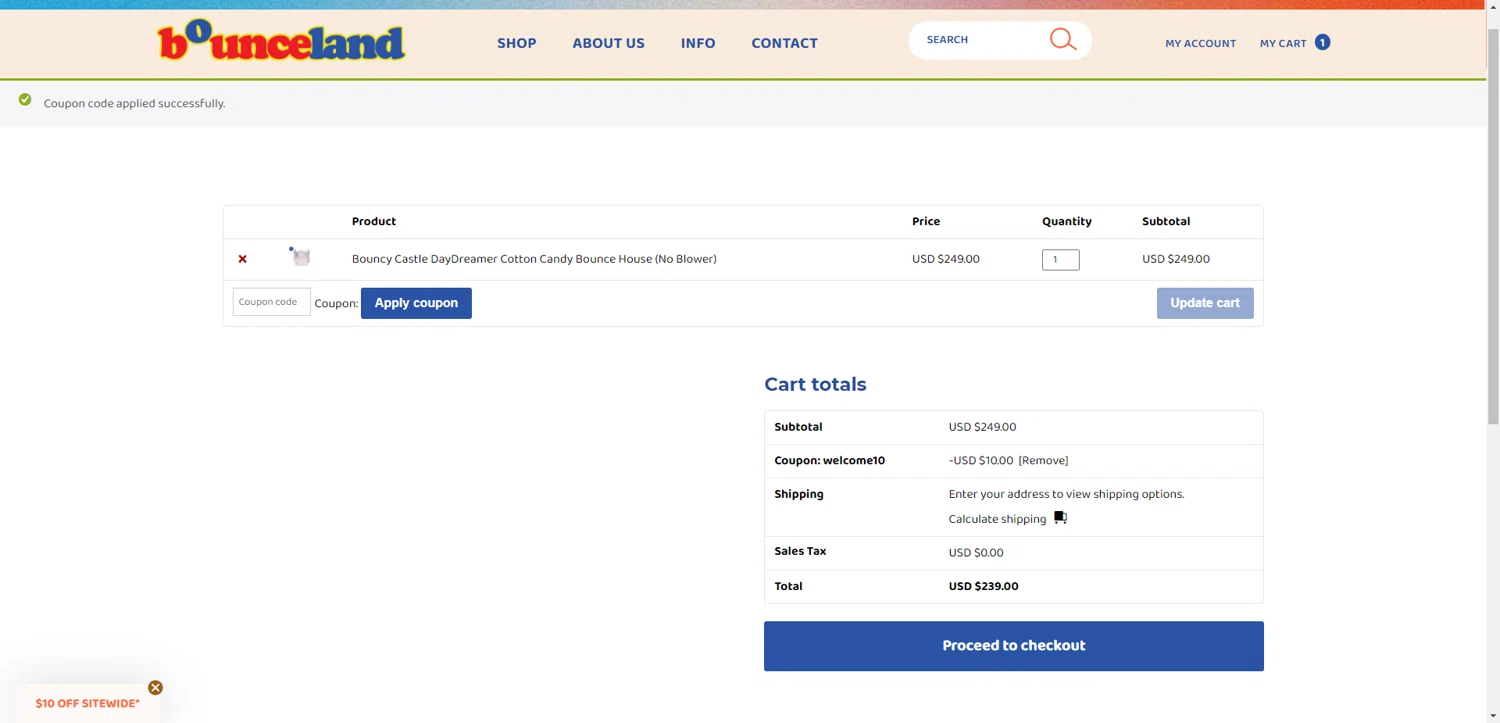Click the Update cart button
The image size is (1500, 723).
(x=1205, y=303)
